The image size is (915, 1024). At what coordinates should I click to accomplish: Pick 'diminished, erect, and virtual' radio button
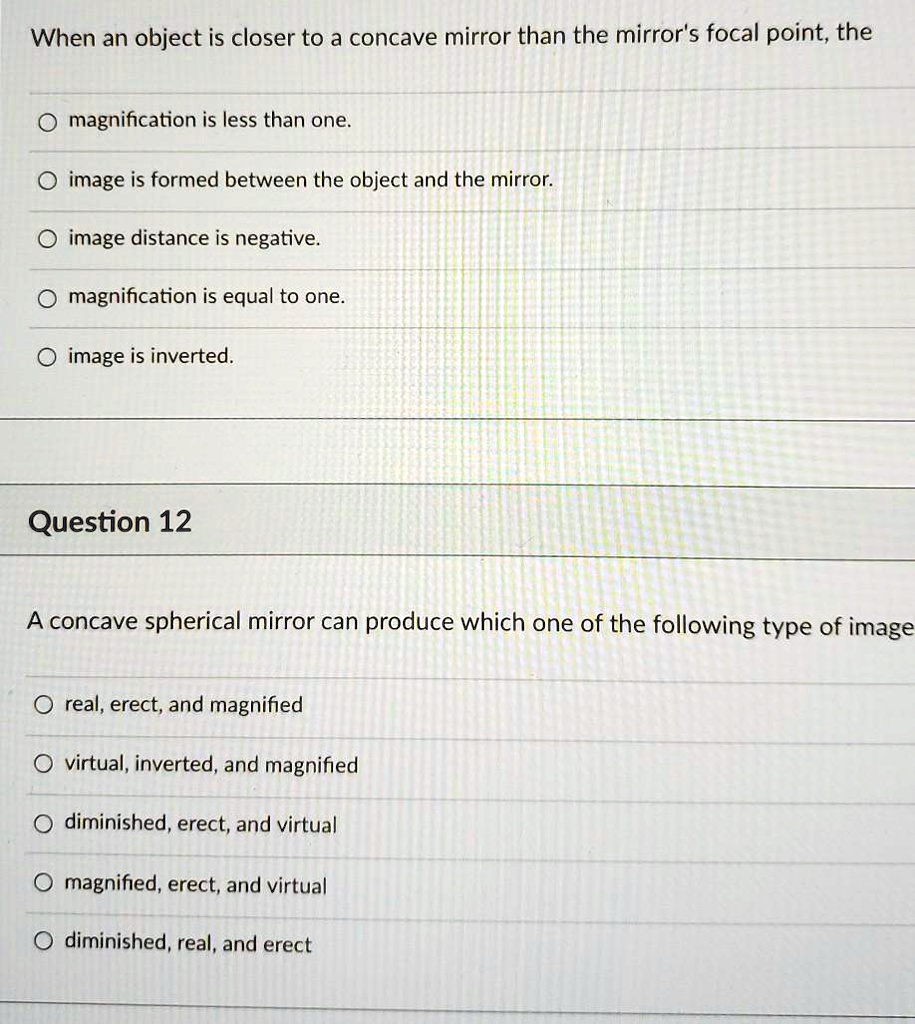click(43, 825)
